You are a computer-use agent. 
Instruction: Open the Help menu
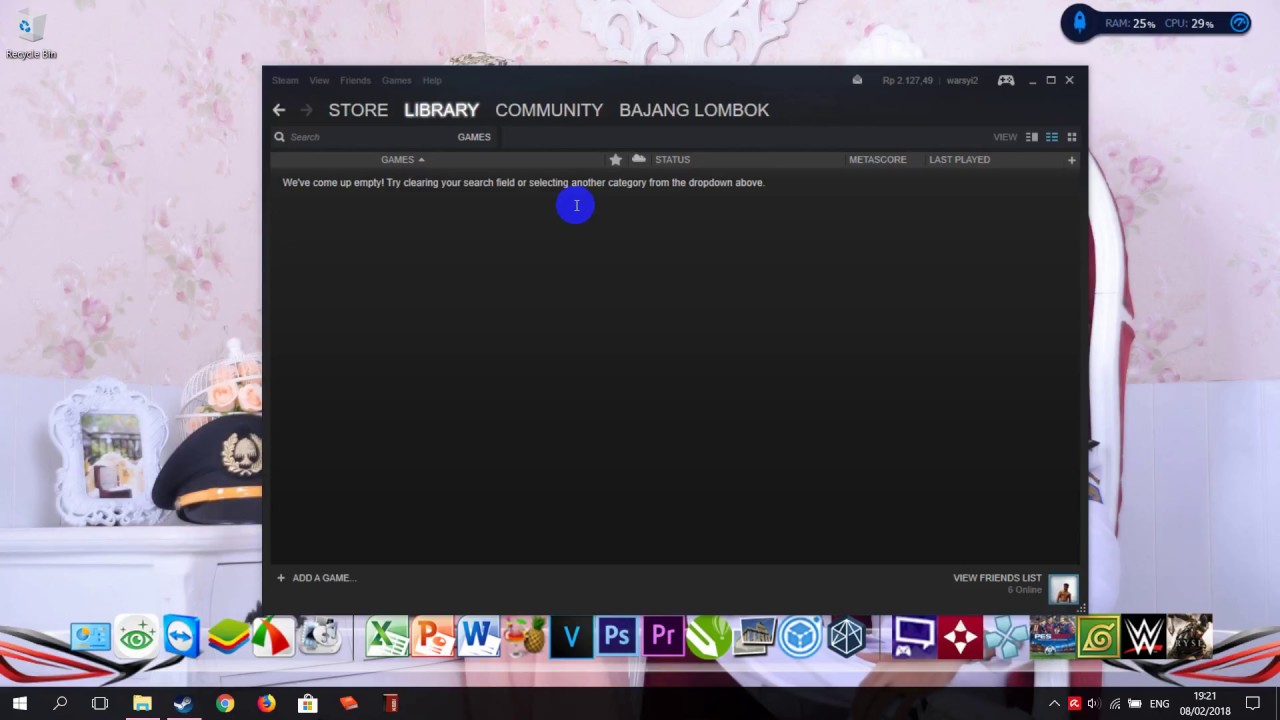432,80
